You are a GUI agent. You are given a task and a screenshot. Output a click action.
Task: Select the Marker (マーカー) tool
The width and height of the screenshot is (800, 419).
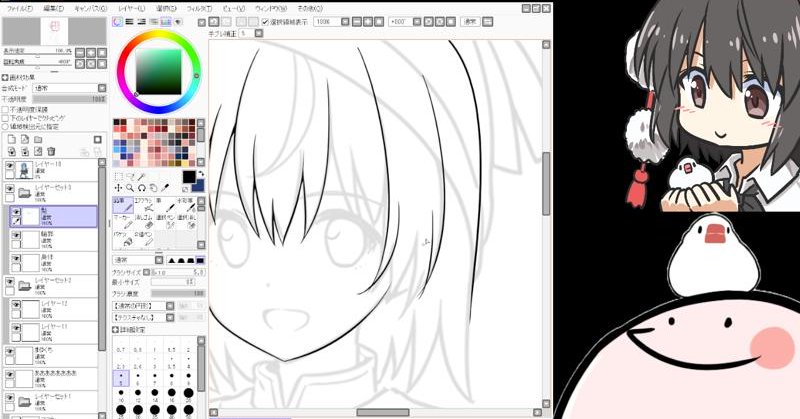tap(122, 221)
